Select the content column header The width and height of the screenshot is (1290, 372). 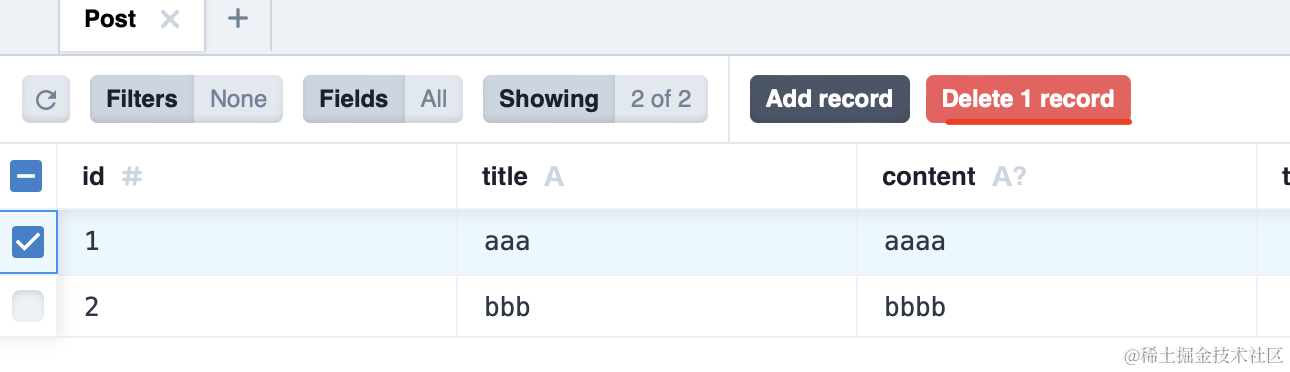coord(1057,177)
